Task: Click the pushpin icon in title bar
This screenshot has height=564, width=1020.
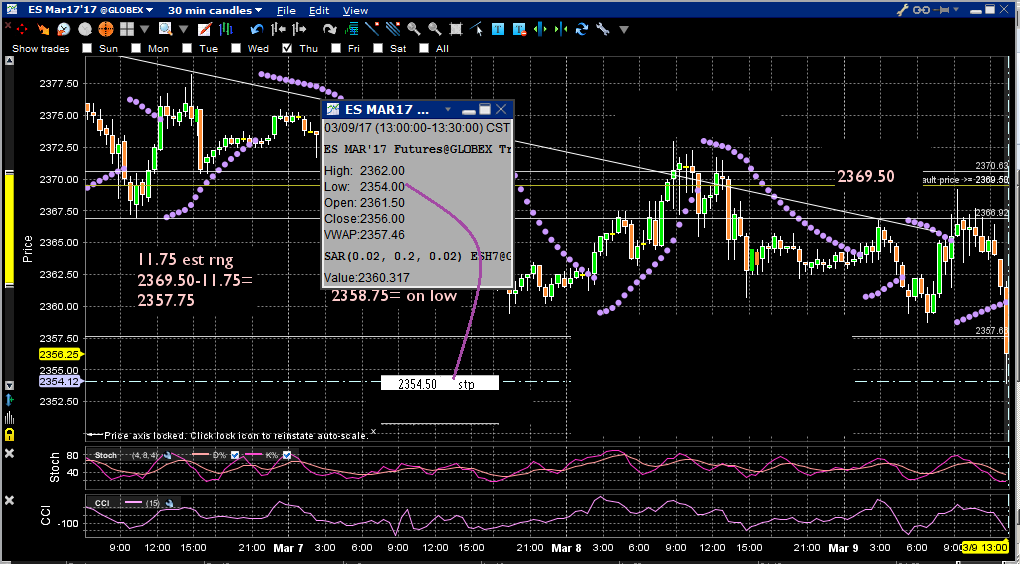Action: pyautogui.click(x=941, y=10)
